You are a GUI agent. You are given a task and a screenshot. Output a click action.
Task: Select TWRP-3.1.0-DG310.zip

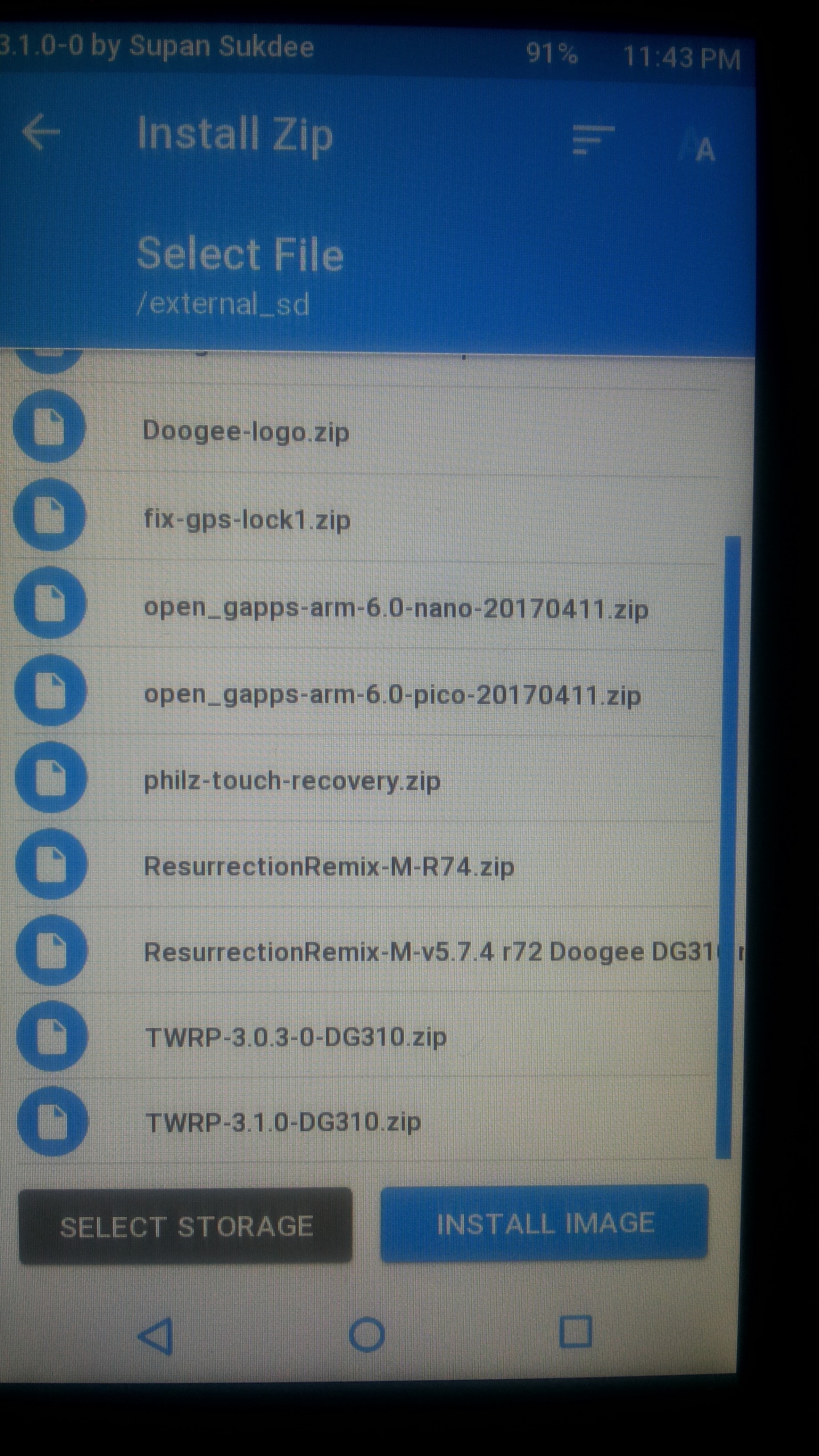[283, 1122]
